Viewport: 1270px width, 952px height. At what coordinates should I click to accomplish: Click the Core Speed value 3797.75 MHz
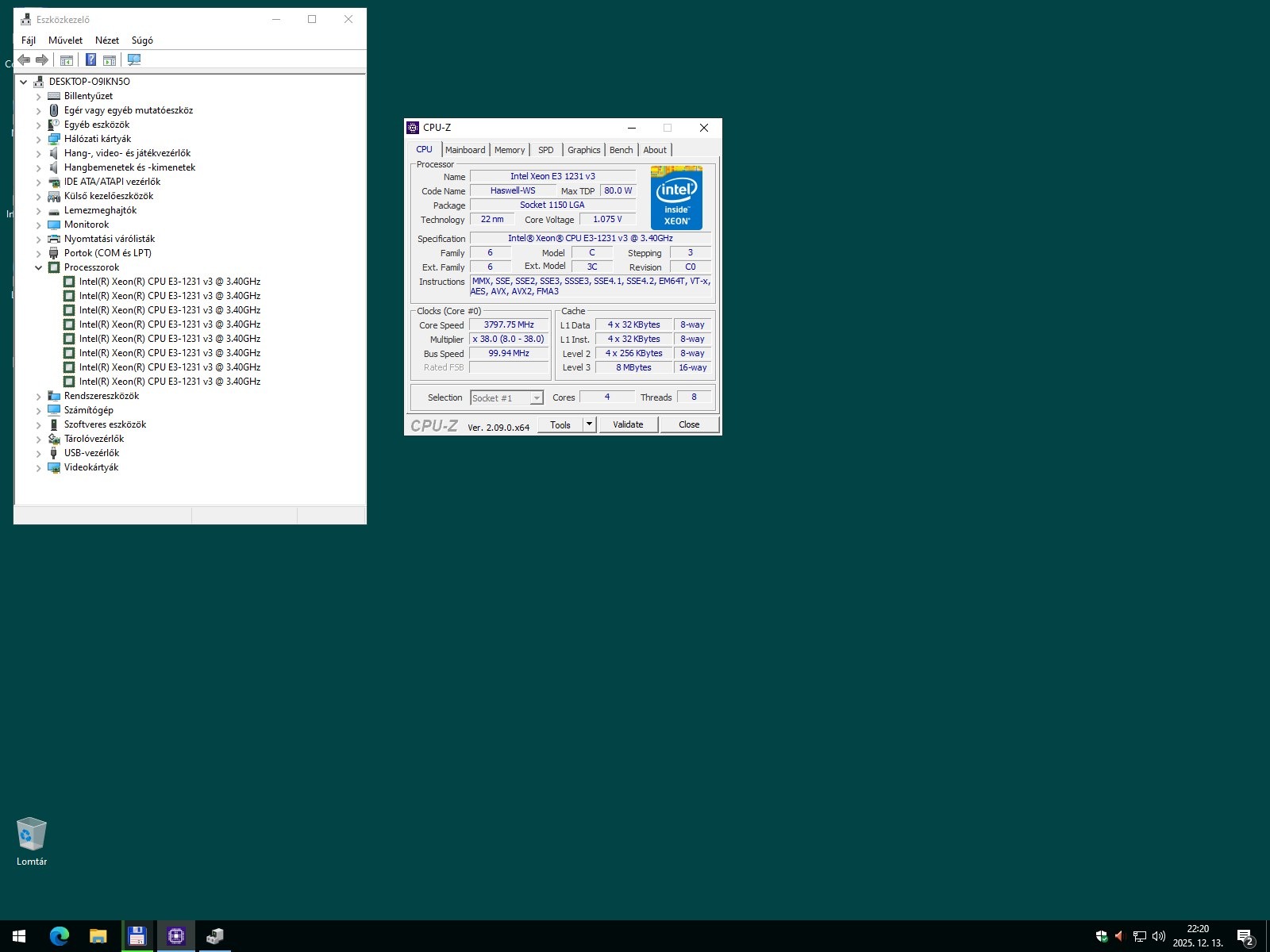509,324
